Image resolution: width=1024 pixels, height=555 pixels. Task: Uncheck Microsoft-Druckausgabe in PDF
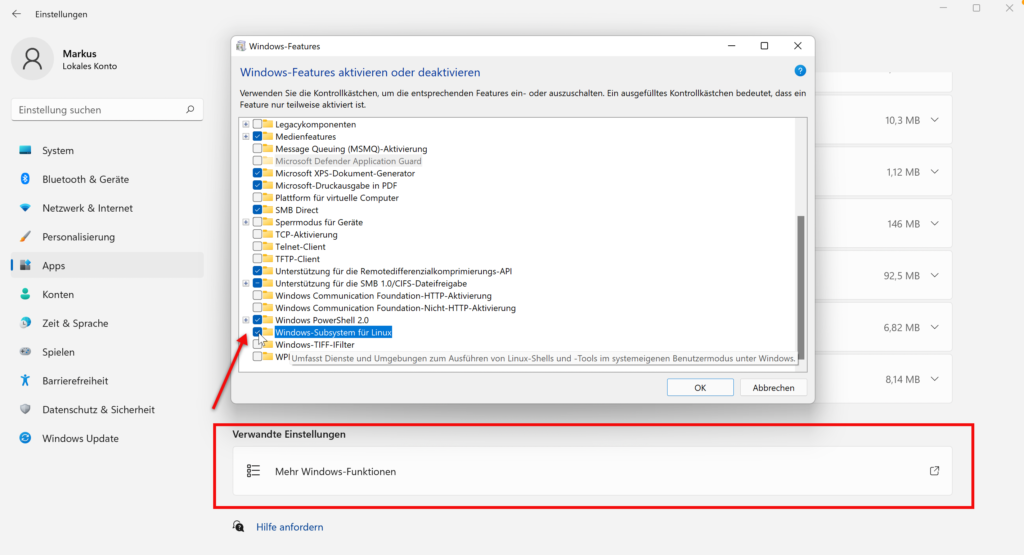click(x=257, y=185)
